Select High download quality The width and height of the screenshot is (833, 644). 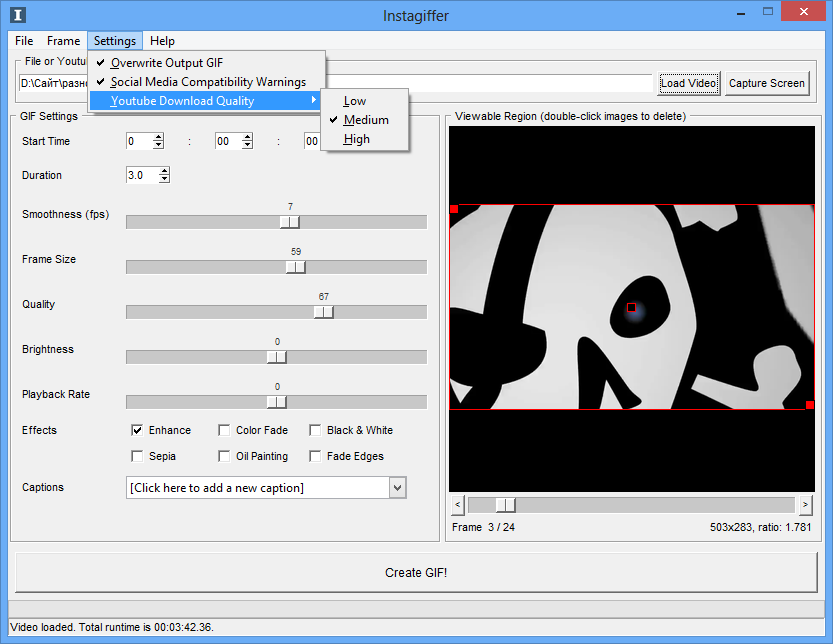tap(364, 139)
